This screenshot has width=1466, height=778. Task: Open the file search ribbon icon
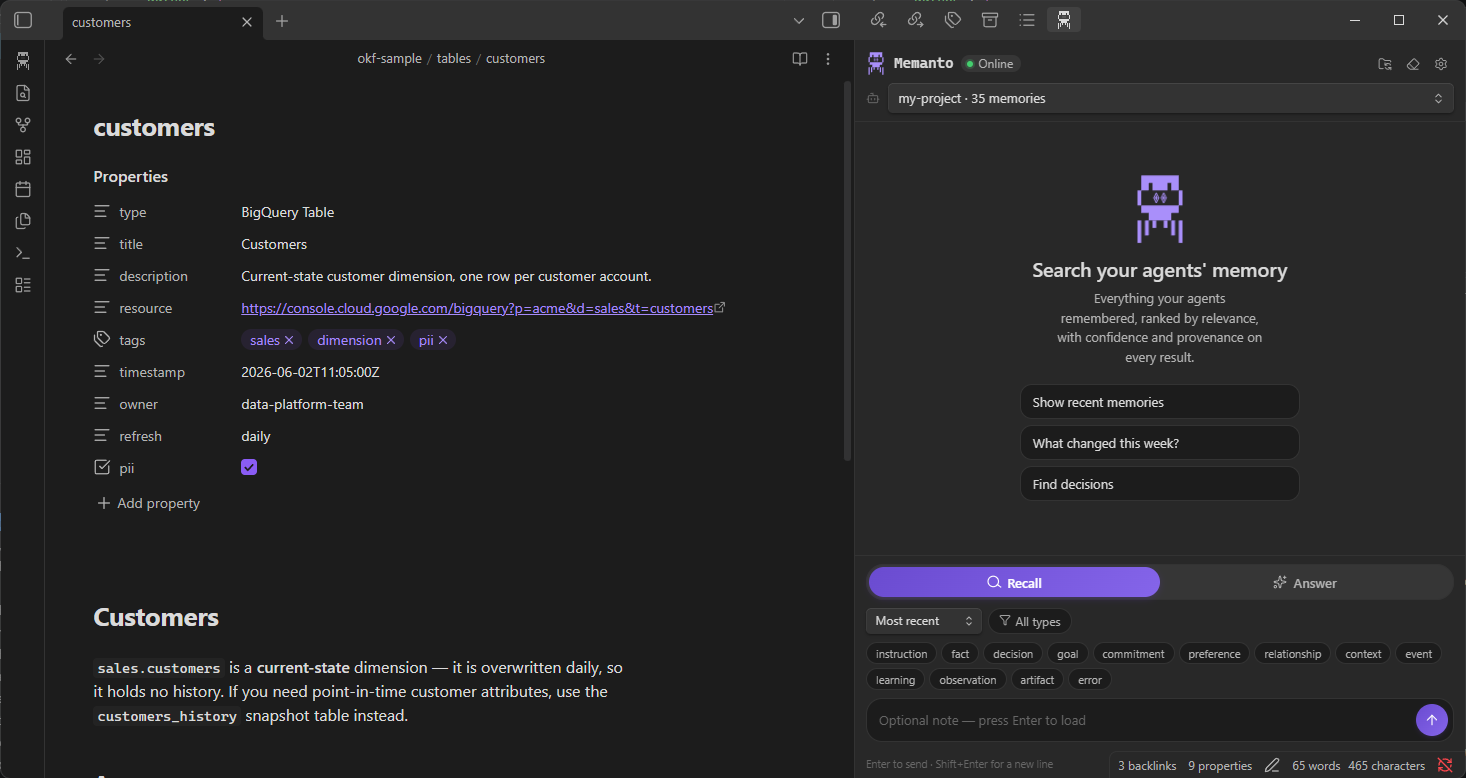click(23, 93)
